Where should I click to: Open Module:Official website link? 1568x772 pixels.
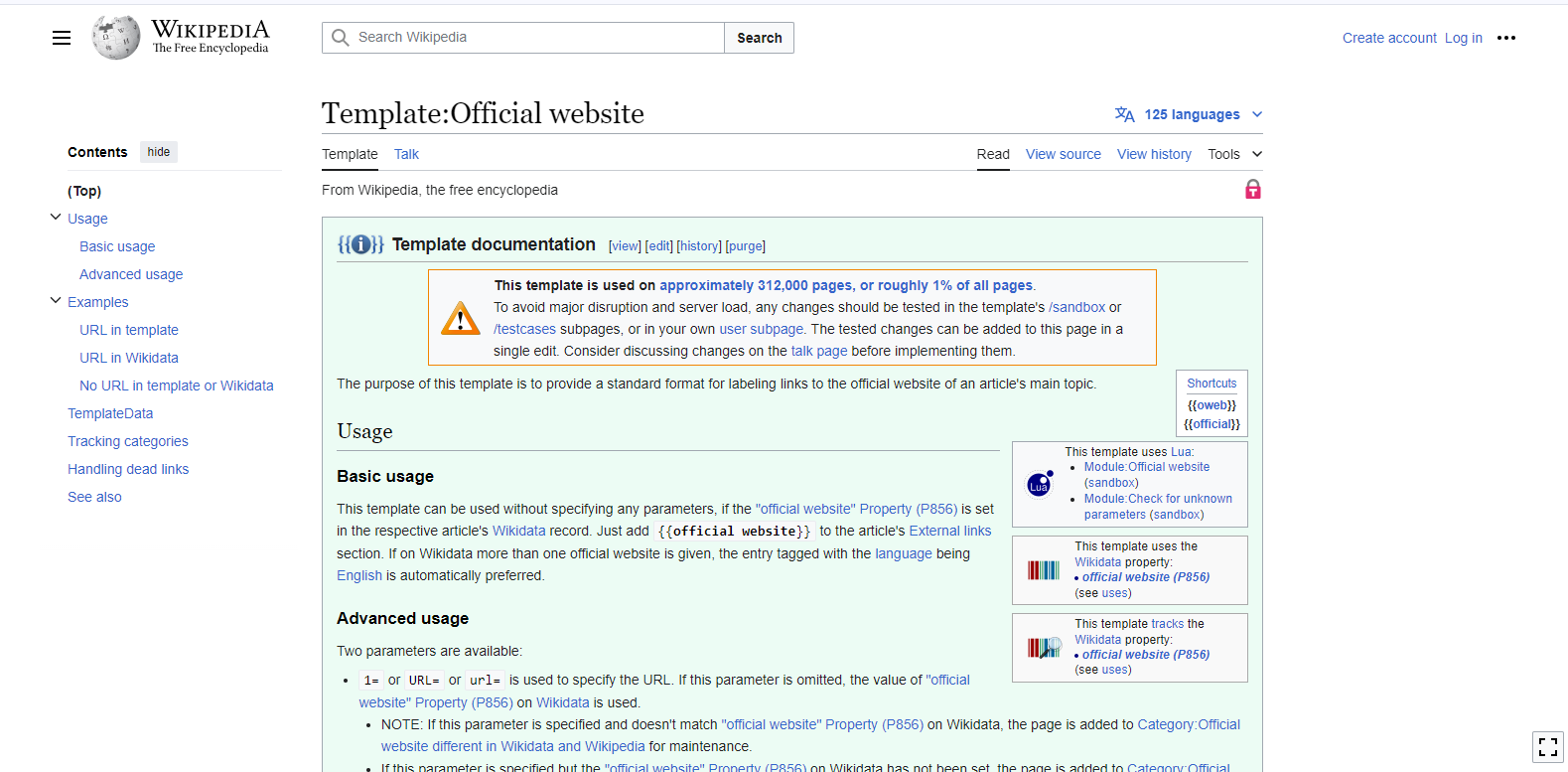point(1147,467)
